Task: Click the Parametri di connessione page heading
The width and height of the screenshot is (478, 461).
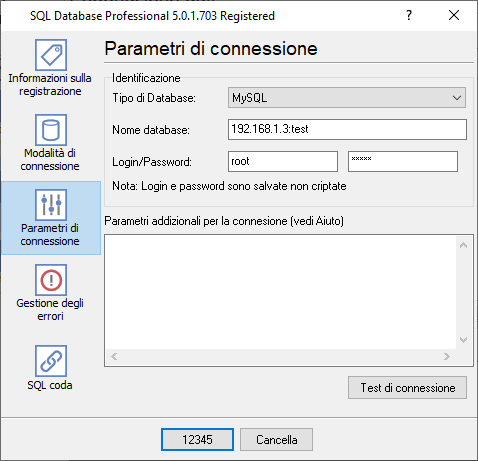Action: (211, 49)
